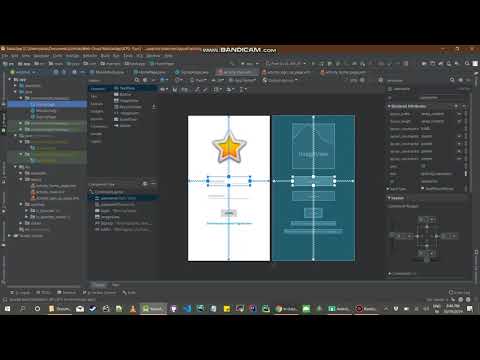The width and height of the screenshot is (480, 360).
Task: Open the Event Log
Action: (x=459, y=293)
